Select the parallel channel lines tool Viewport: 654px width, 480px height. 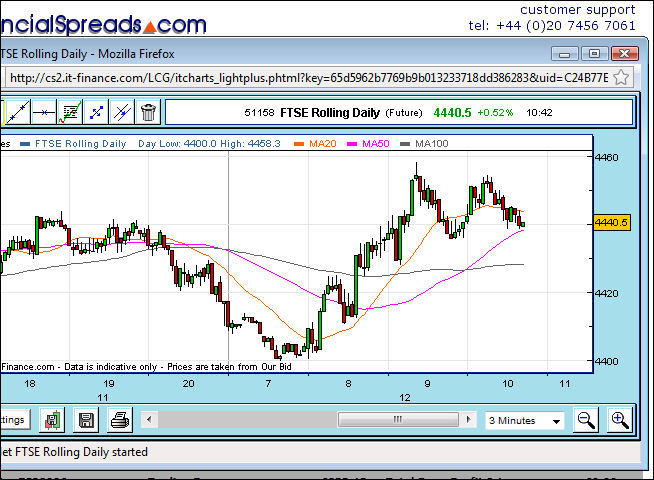point(122,112)
